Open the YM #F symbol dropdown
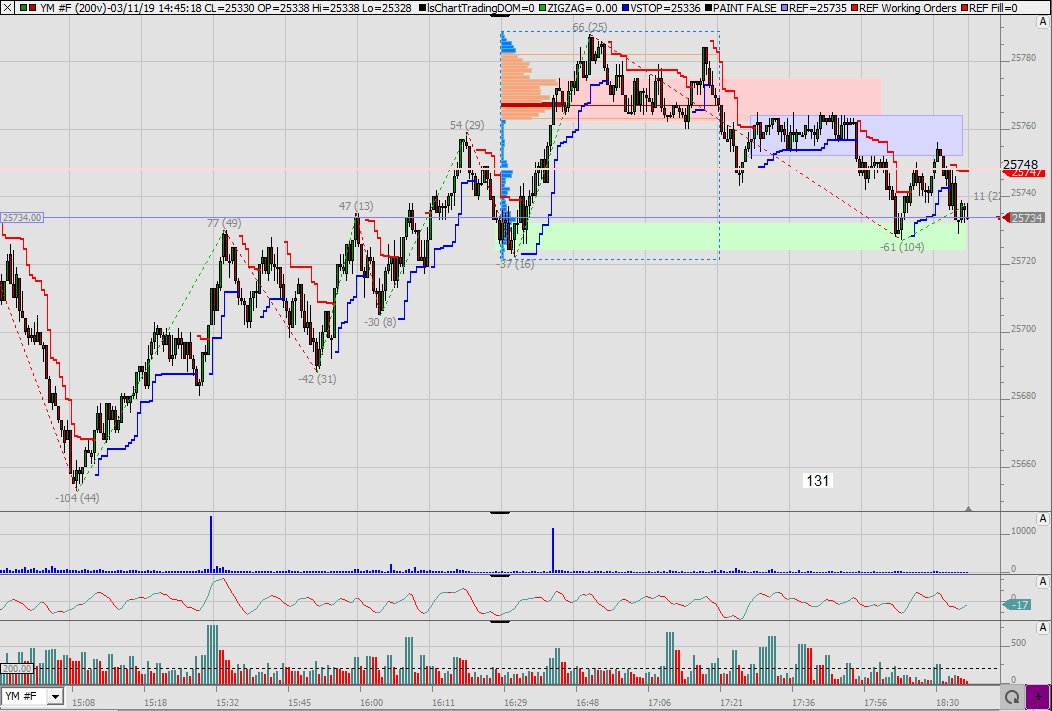Viewport: 1052px width, 711px height. 57,697
